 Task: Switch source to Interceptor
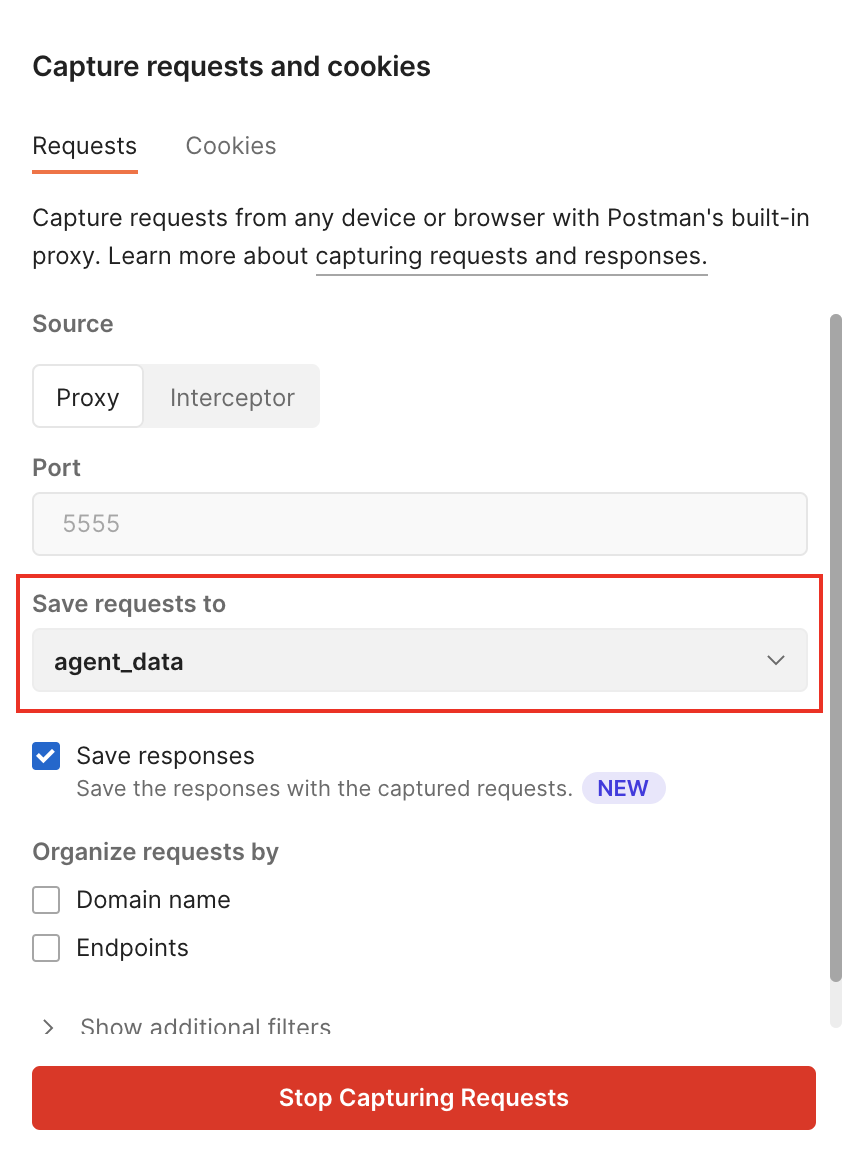[232, 397]
